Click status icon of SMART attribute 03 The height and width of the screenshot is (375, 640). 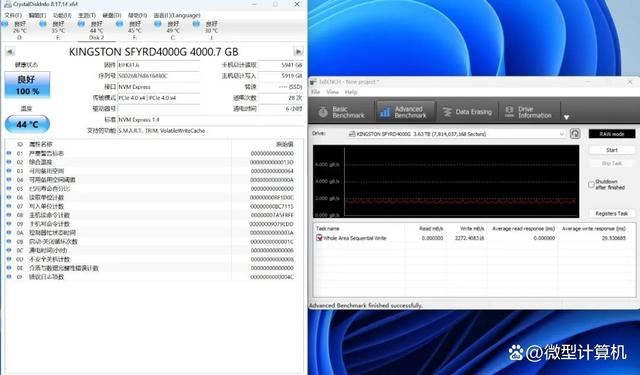pos(9,171)
